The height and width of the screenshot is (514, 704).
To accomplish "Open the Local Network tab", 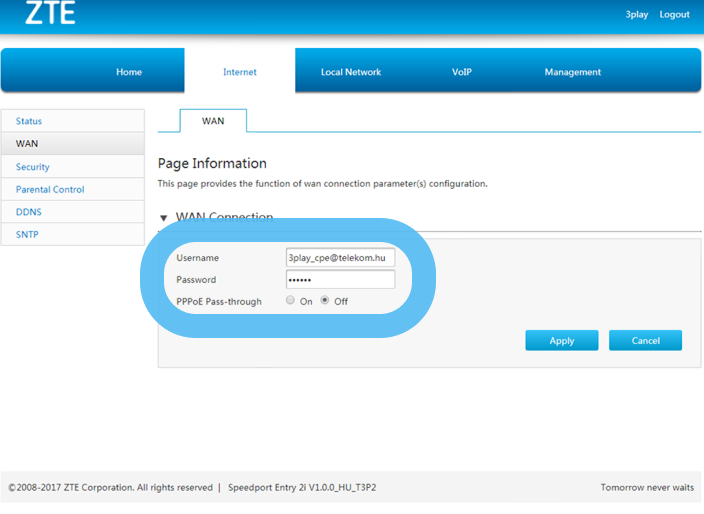I will (x=351, y=72).
